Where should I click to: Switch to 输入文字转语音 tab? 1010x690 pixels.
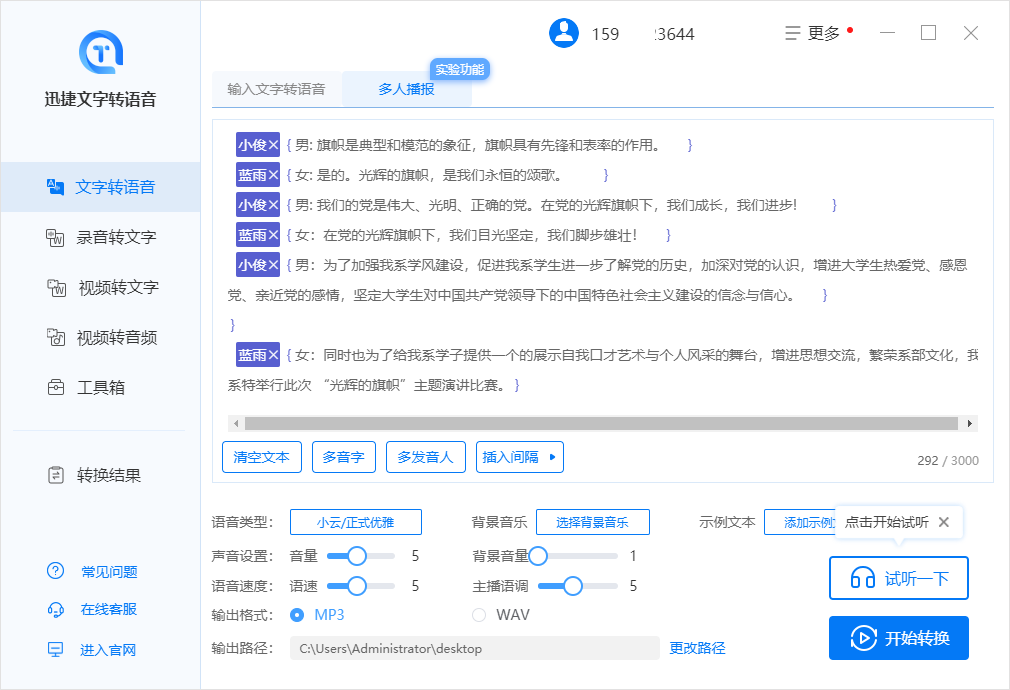[x=276, y=89]
